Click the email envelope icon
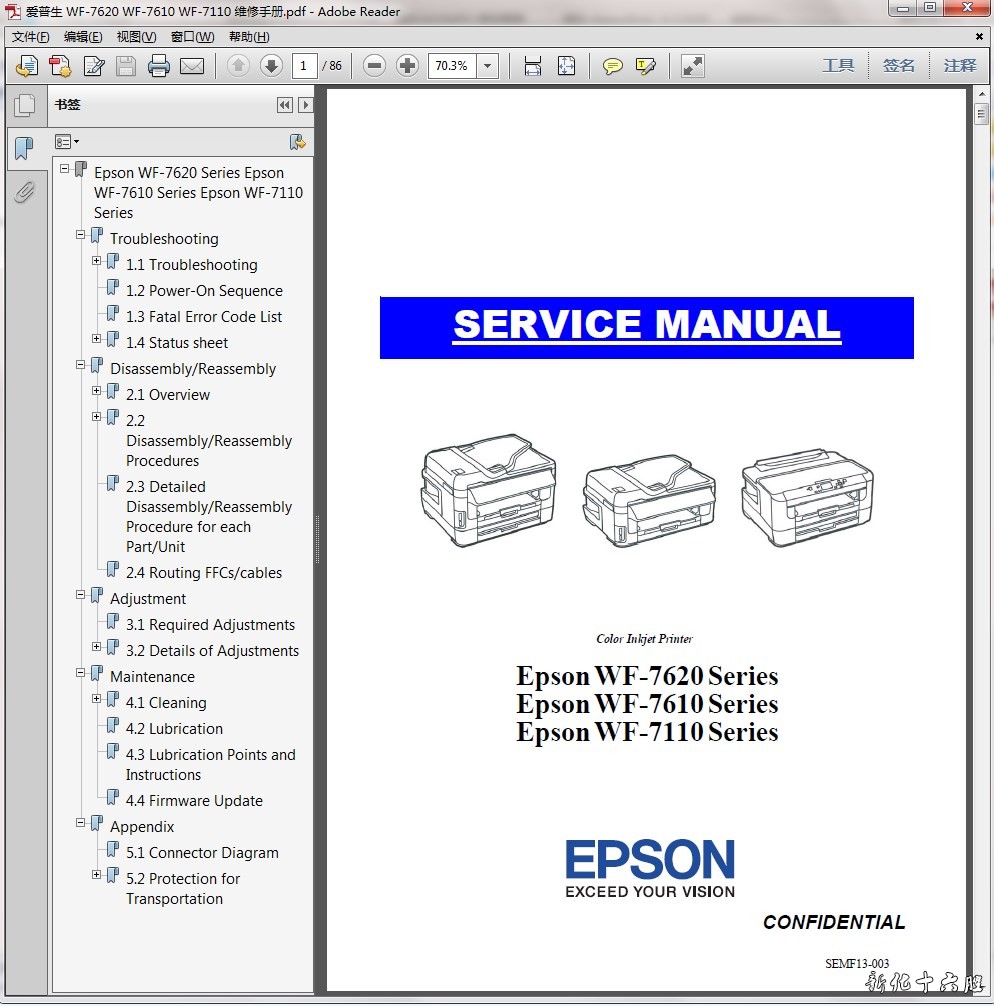The height and width of the screenshot is (1006, 994). pos(192,66)
